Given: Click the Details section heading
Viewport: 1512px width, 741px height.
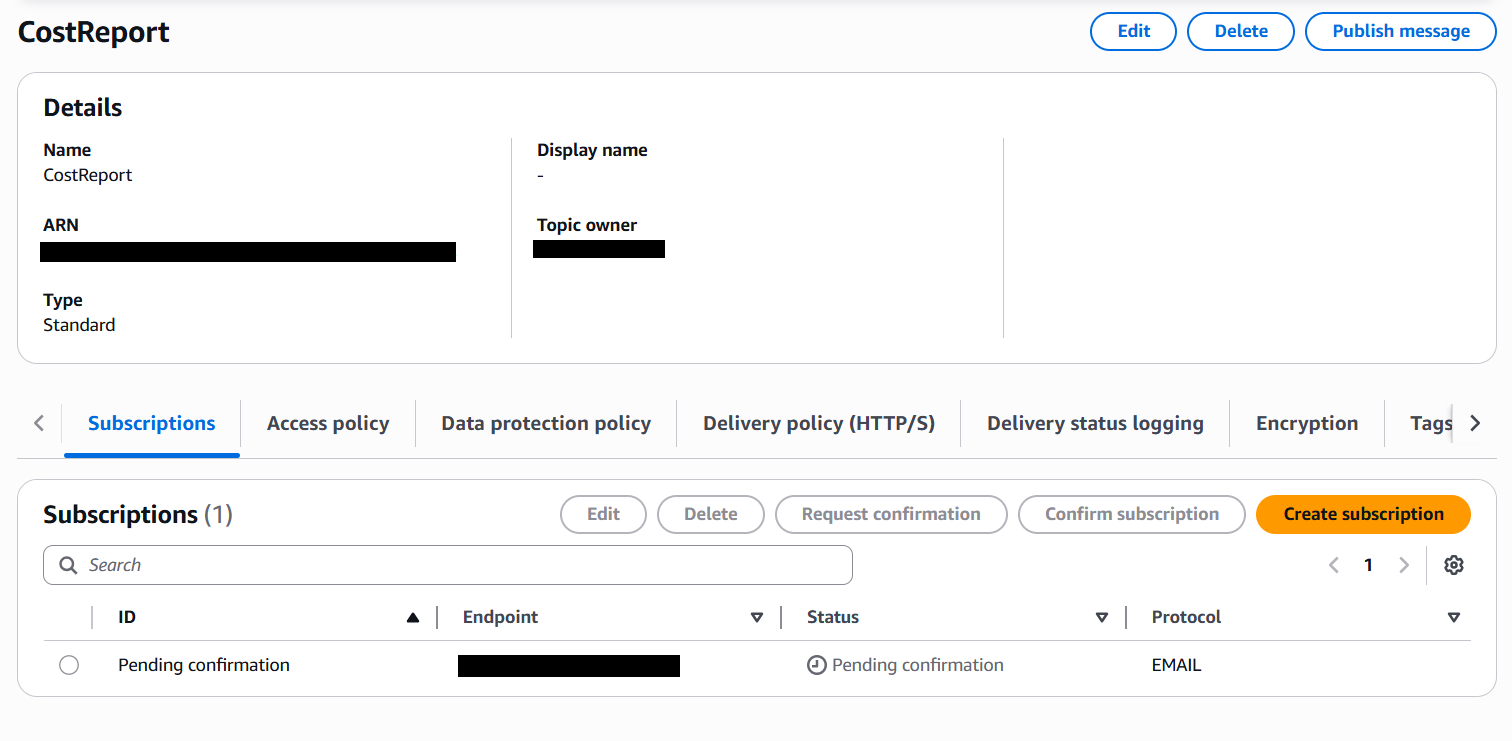Looking at the screenshot, I should (x=83, y=108).
